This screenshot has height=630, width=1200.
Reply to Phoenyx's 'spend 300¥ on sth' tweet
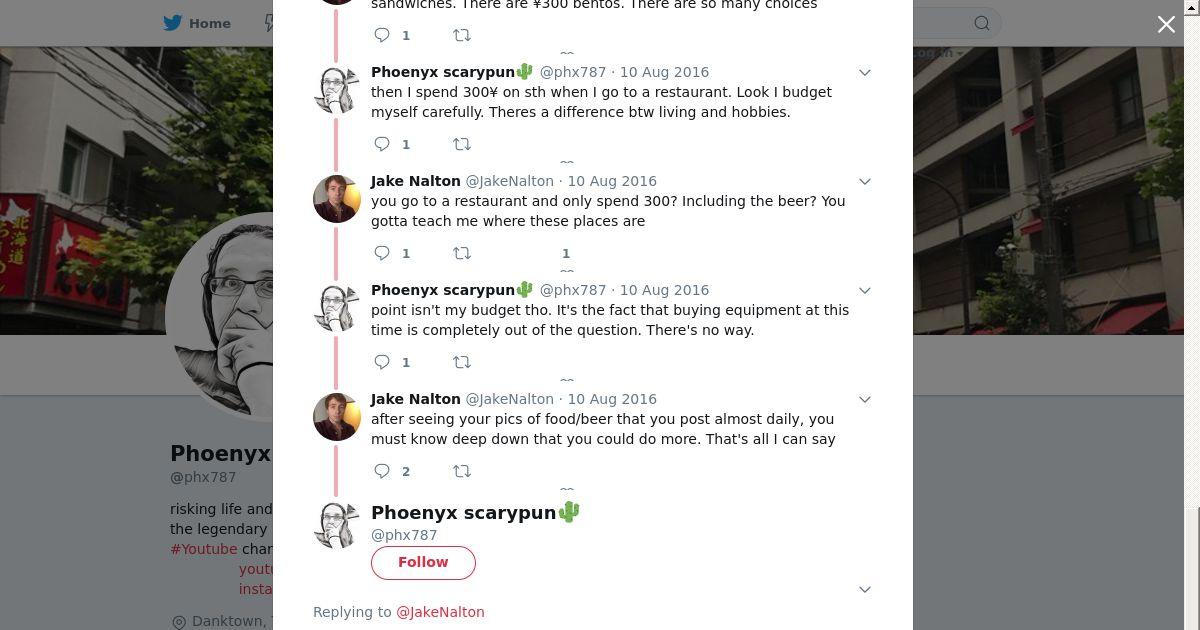pyautogui.click(x=382, y=144)
